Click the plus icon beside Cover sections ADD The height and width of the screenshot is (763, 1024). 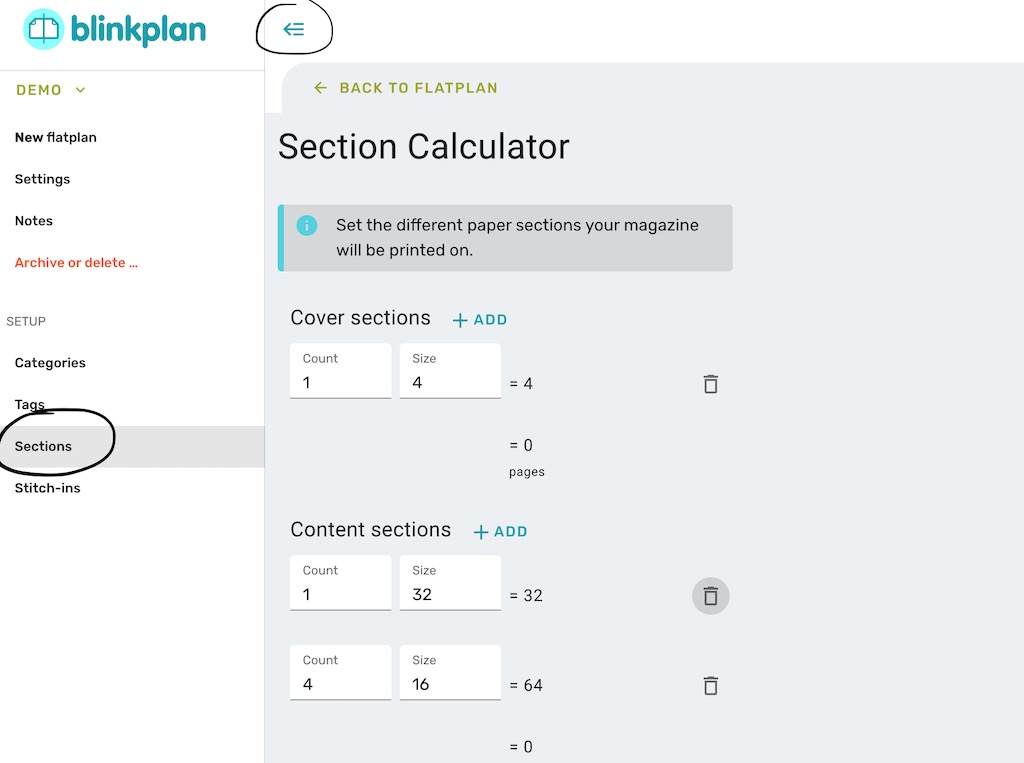point(460,320)
